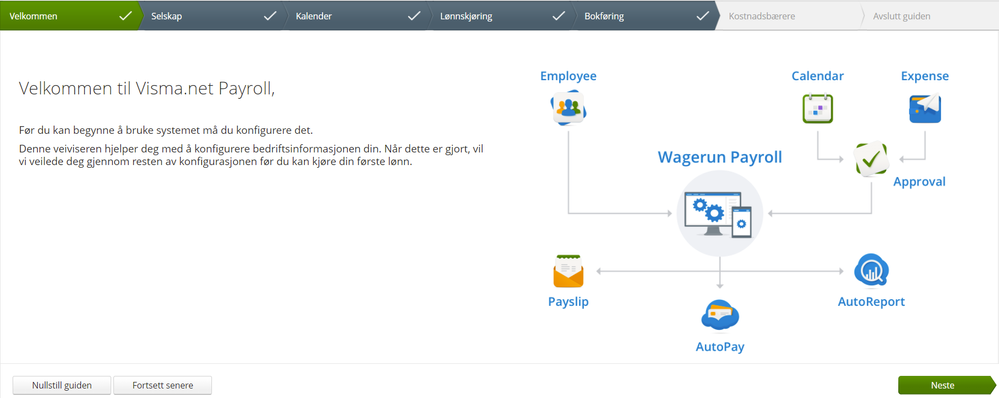The height and width of the screenshot is (398, 999).
Task: Click the Calendar icon in diagram
Action: click(x=817, y=108)
